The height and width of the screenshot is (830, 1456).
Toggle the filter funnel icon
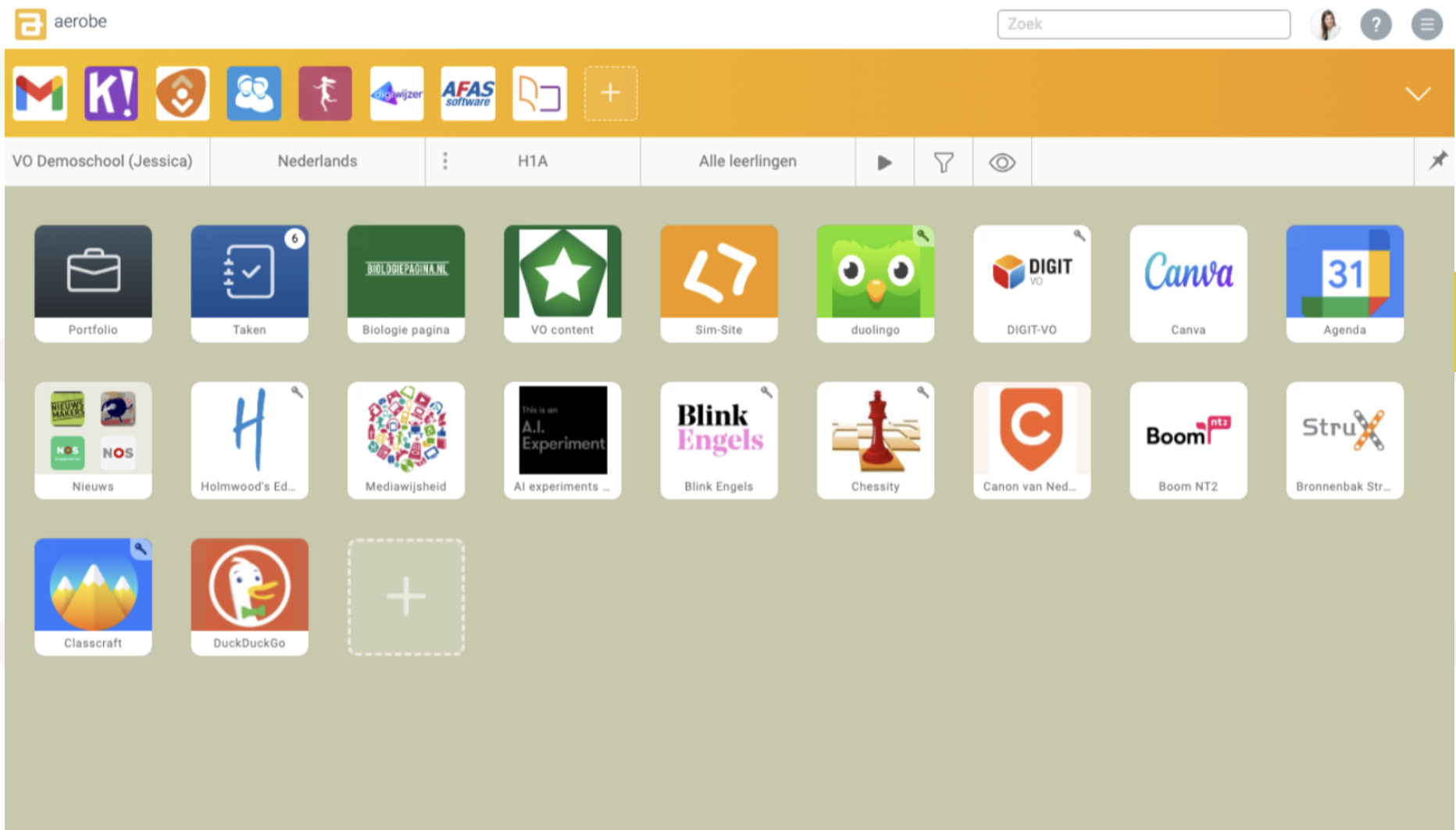pos(943,163)
